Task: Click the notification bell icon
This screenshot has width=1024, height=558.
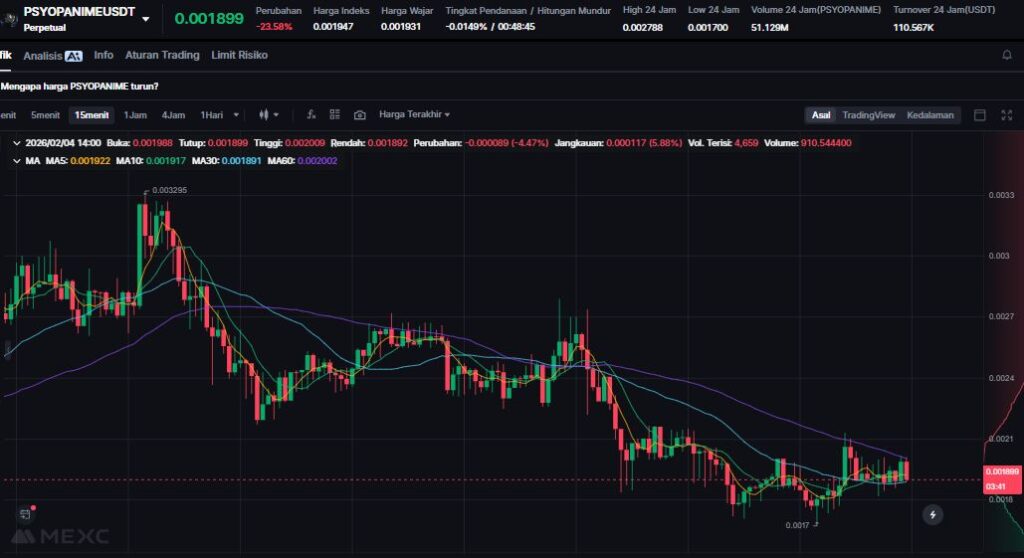Action: click(1007, 55)
